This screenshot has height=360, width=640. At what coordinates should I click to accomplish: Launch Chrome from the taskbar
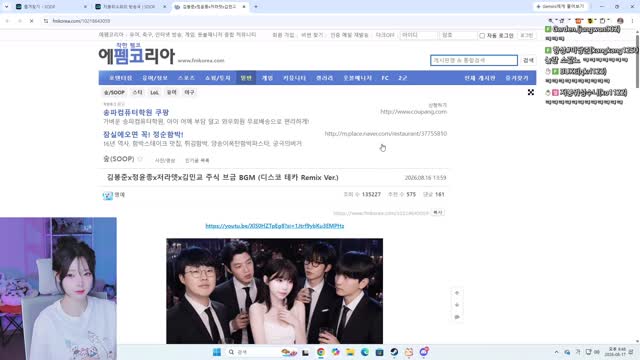[x=321, y=352]
